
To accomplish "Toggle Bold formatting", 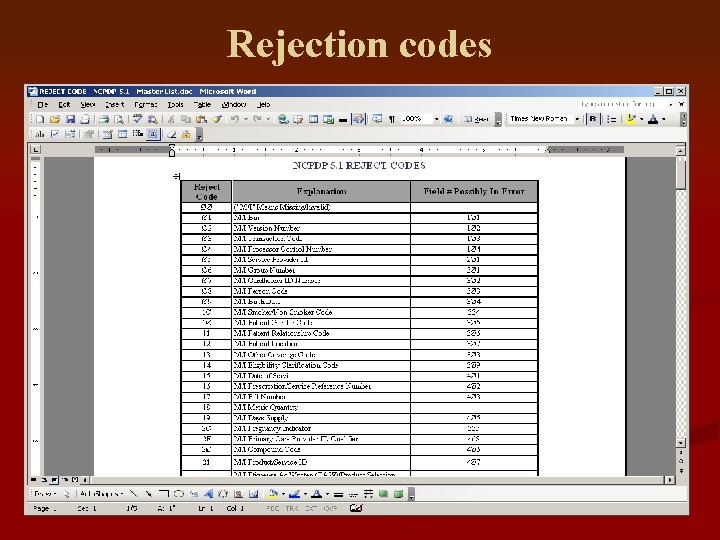I will pos(593,119).
